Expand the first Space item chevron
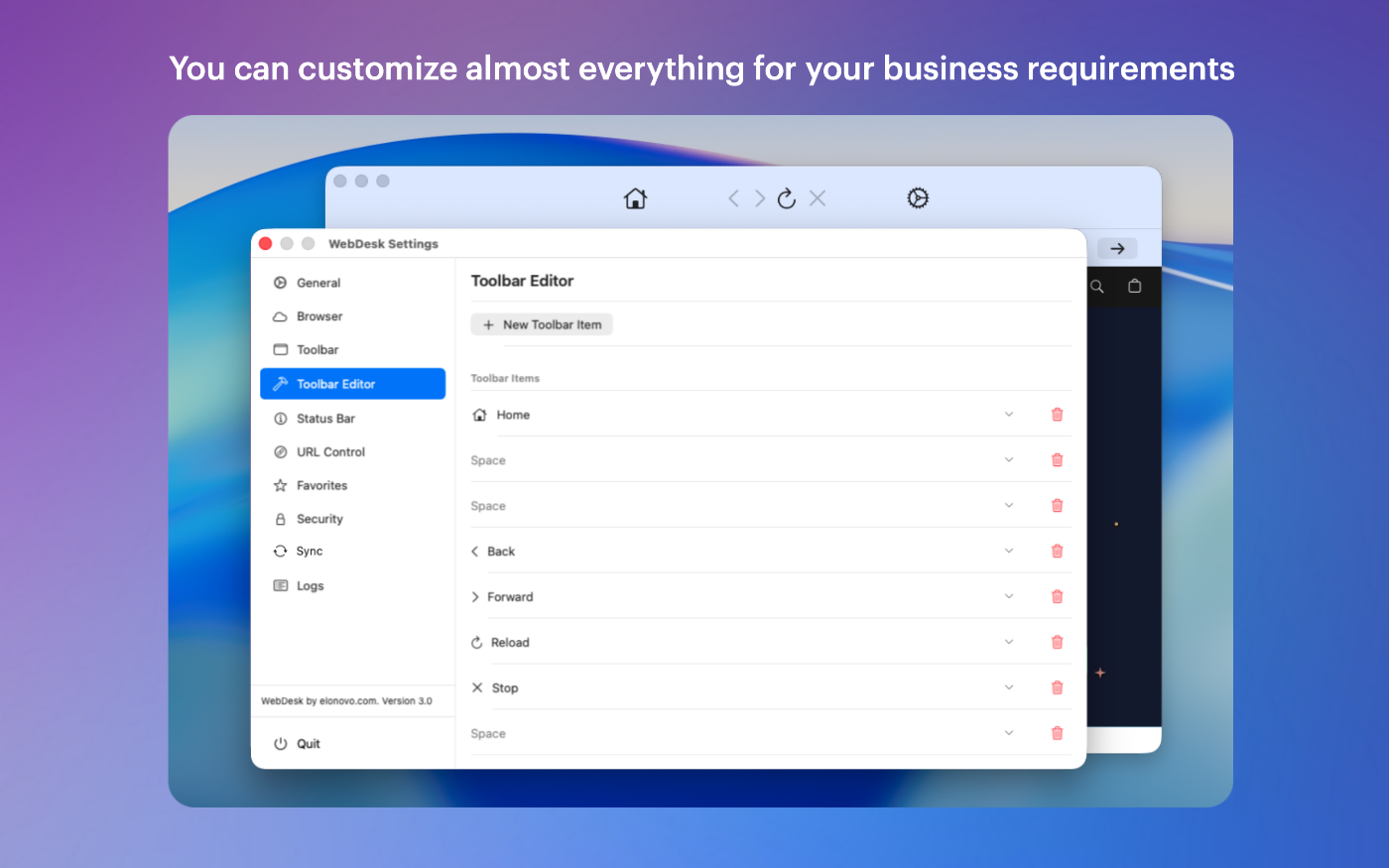 [x=1009, y=460]
